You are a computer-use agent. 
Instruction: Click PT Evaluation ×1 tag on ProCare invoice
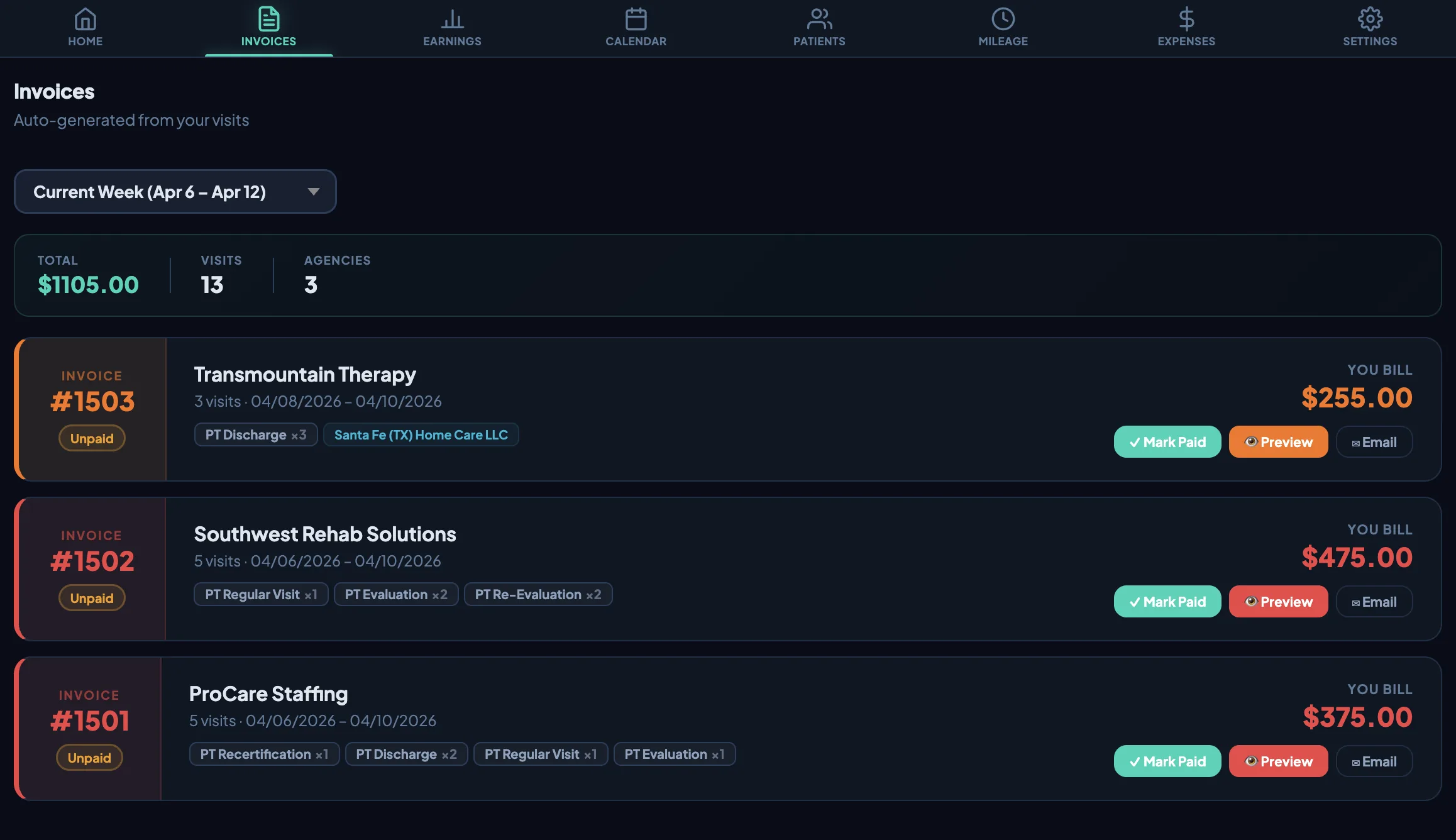675,754
